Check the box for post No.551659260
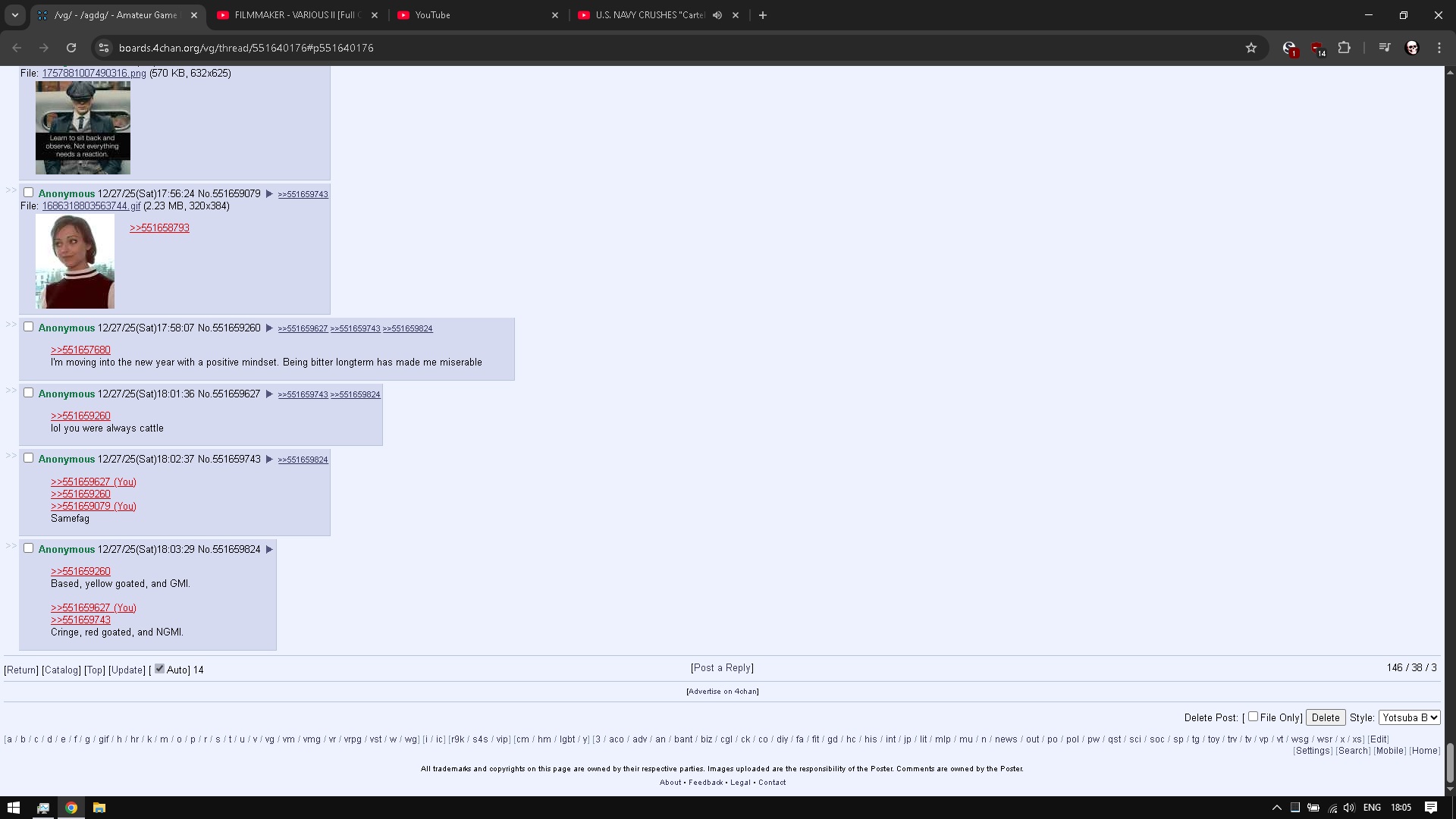The width and height of the screenshot is (1456, 819). 29,327
